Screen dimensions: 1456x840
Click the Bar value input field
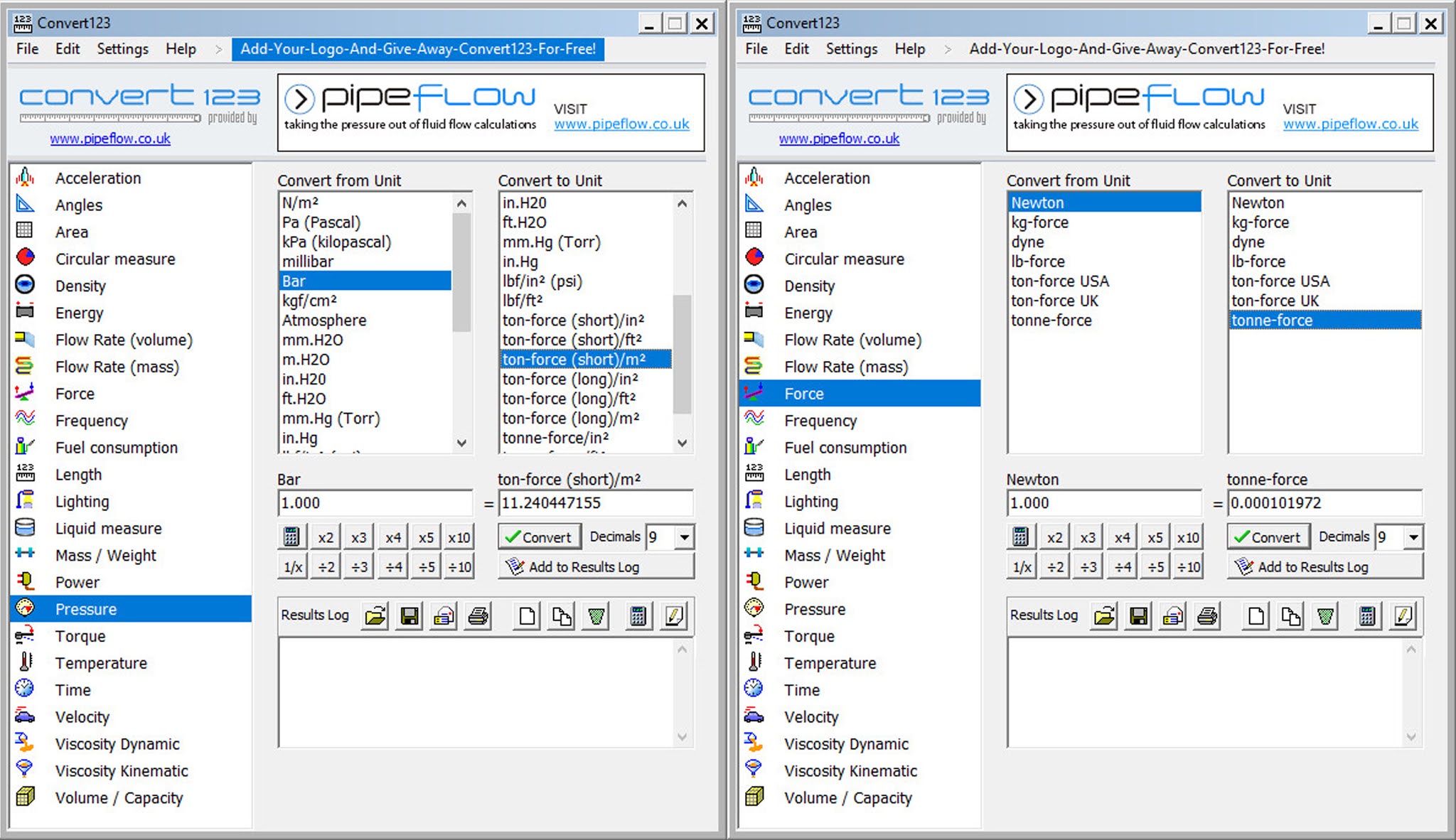(375, 503)
